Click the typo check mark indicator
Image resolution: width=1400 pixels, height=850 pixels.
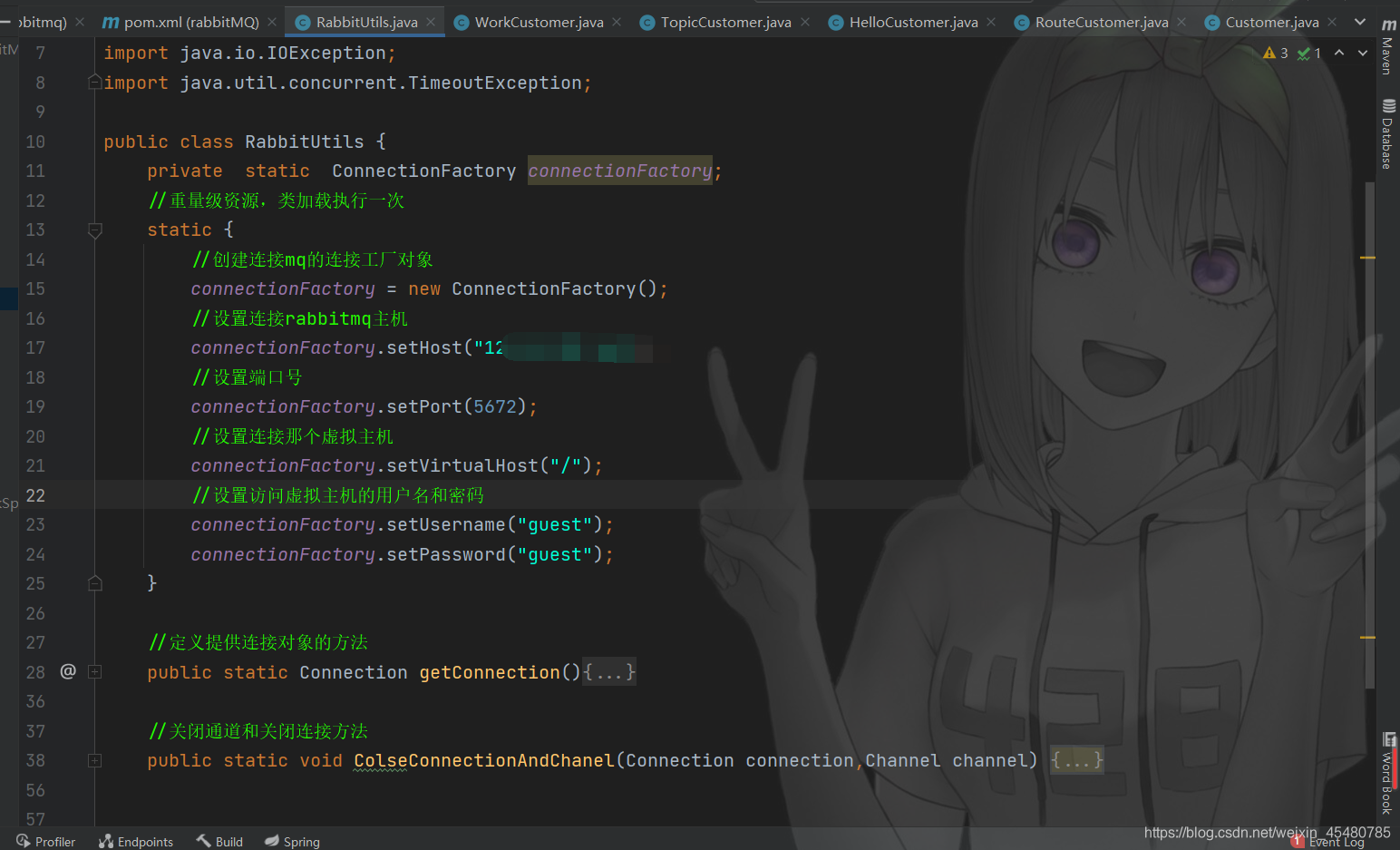[x=1309, y=54]
